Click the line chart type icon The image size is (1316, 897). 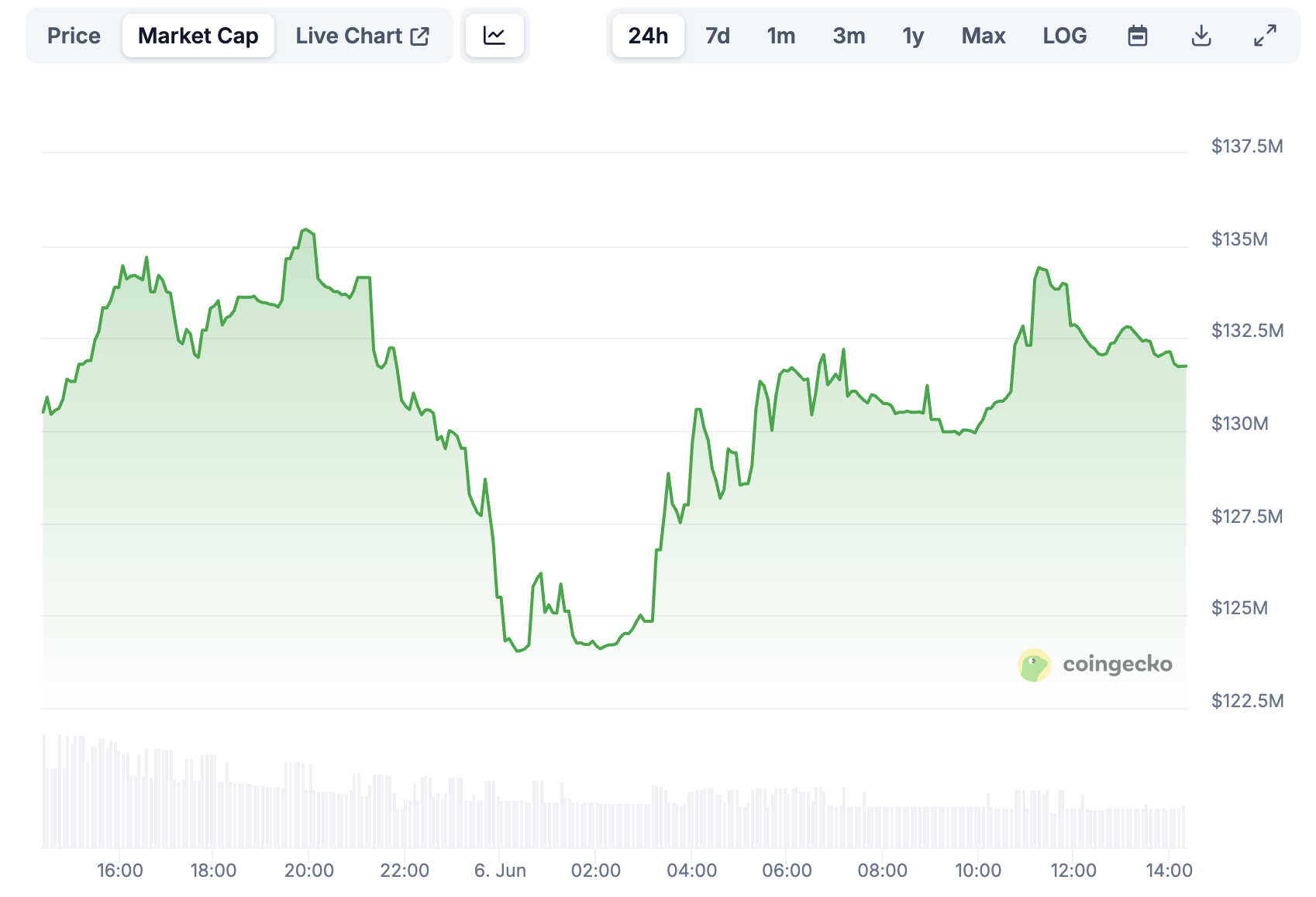point(494,36)
